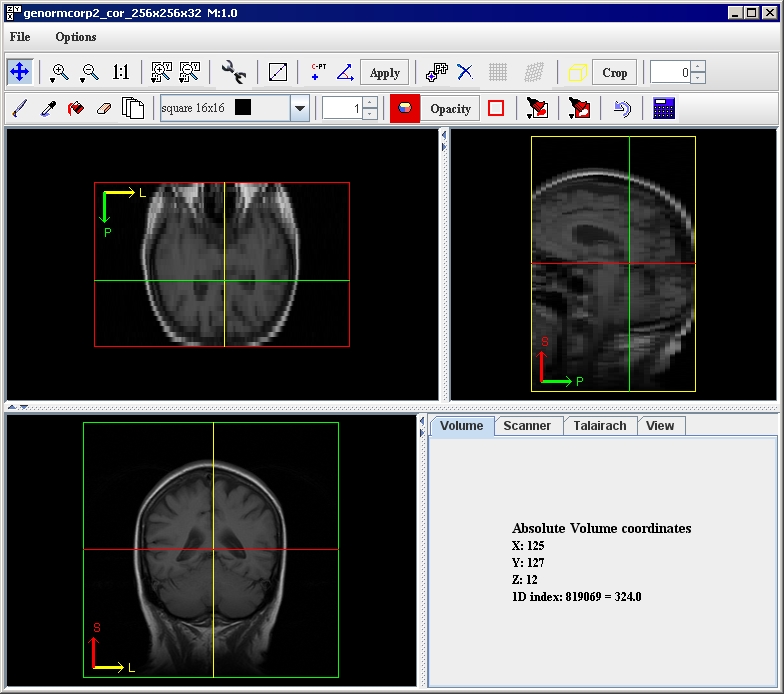Click the magnifier zoom in icon
This screenshot has height=694, width=784.
60,72
